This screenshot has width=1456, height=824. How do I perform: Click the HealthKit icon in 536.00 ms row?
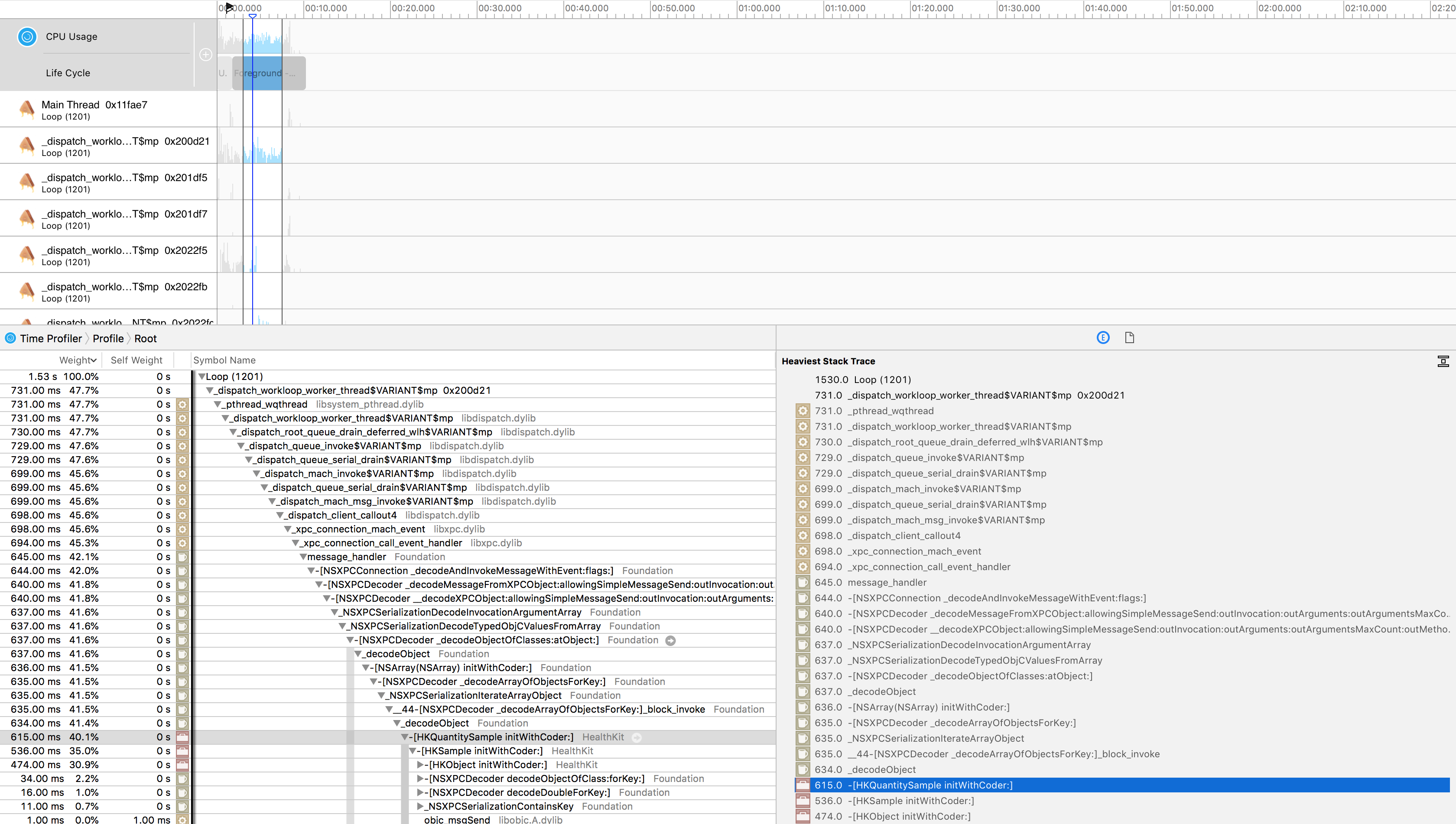182,751
